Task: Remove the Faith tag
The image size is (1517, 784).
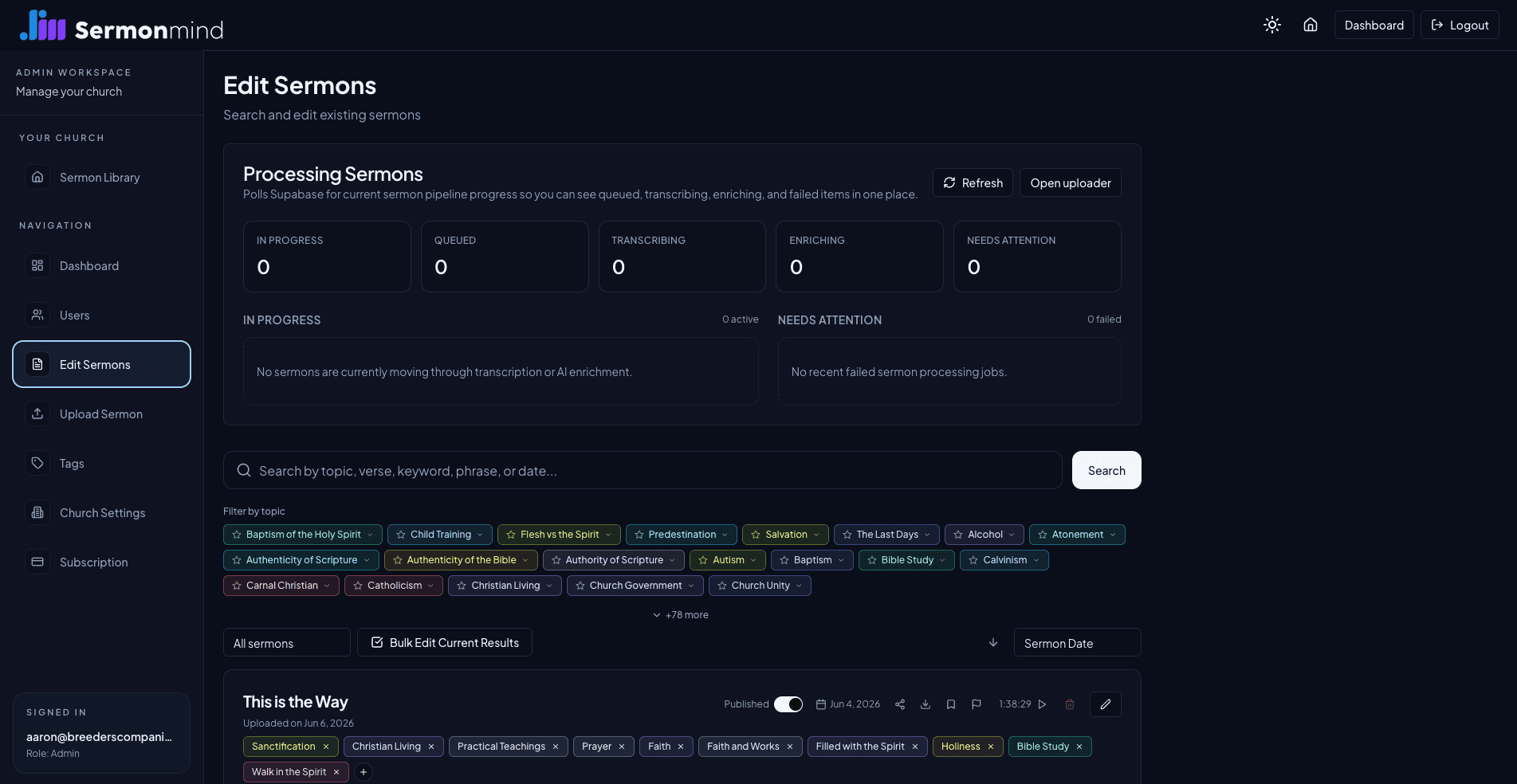Action: pos(681,747)
